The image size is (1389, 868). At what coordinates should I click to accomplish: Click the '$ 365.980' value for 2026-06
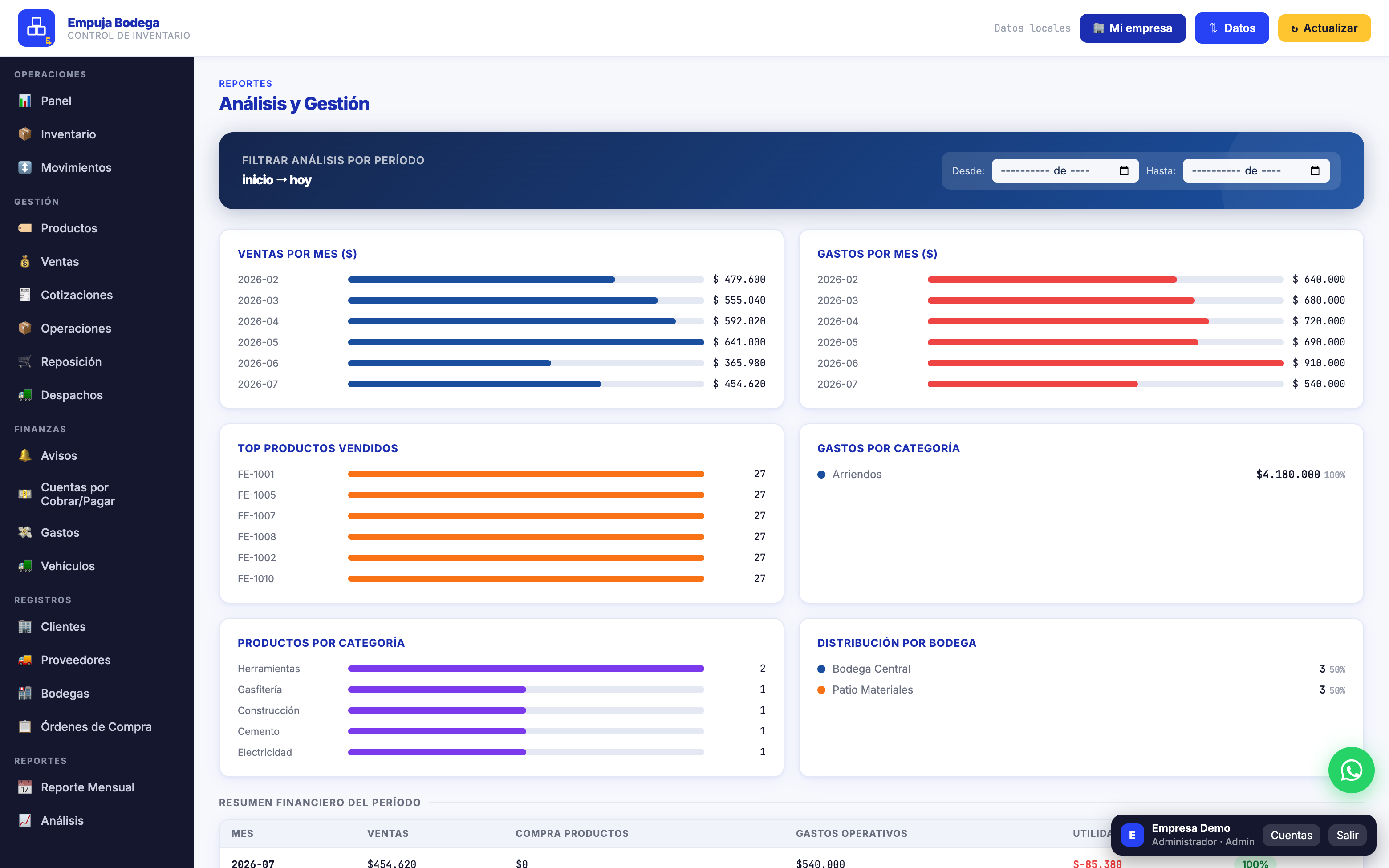pos(739,363)
